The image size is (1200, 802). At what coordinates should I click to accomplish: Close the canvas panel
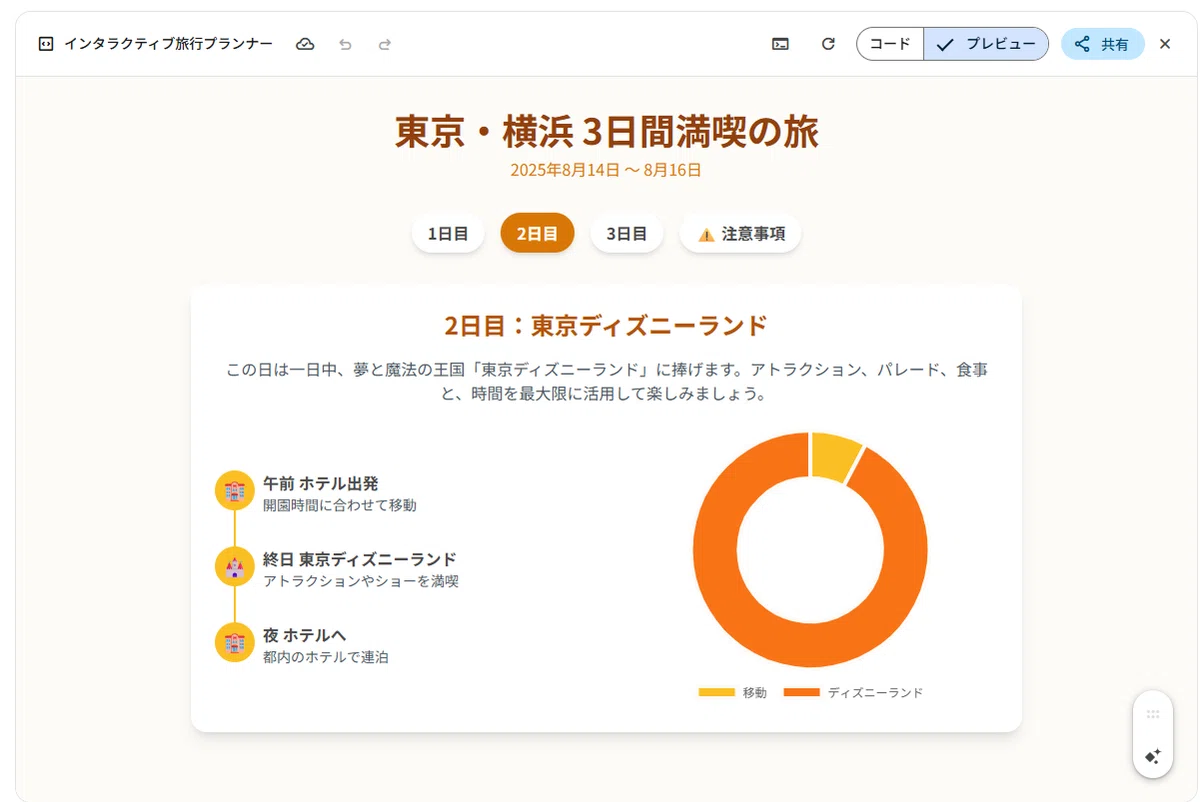click(1165, 44)
